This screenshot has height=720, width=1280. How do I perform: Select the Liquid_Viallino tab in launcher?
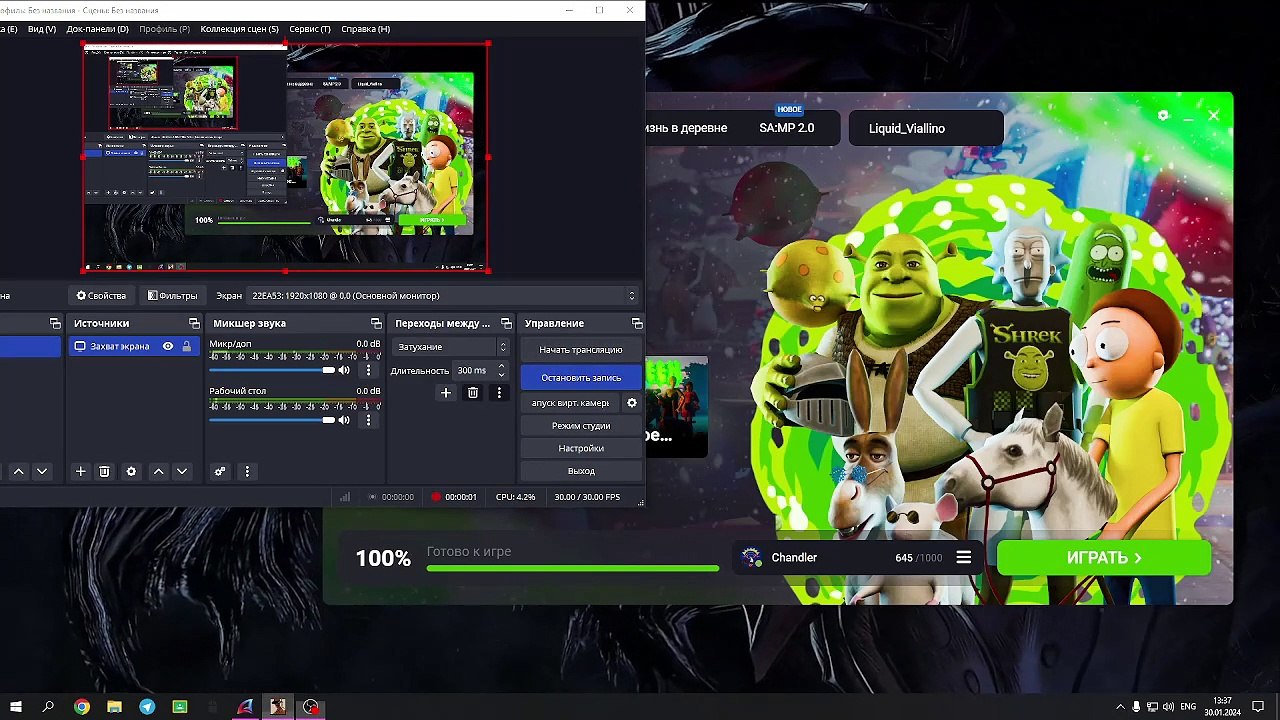click(925, 128)
